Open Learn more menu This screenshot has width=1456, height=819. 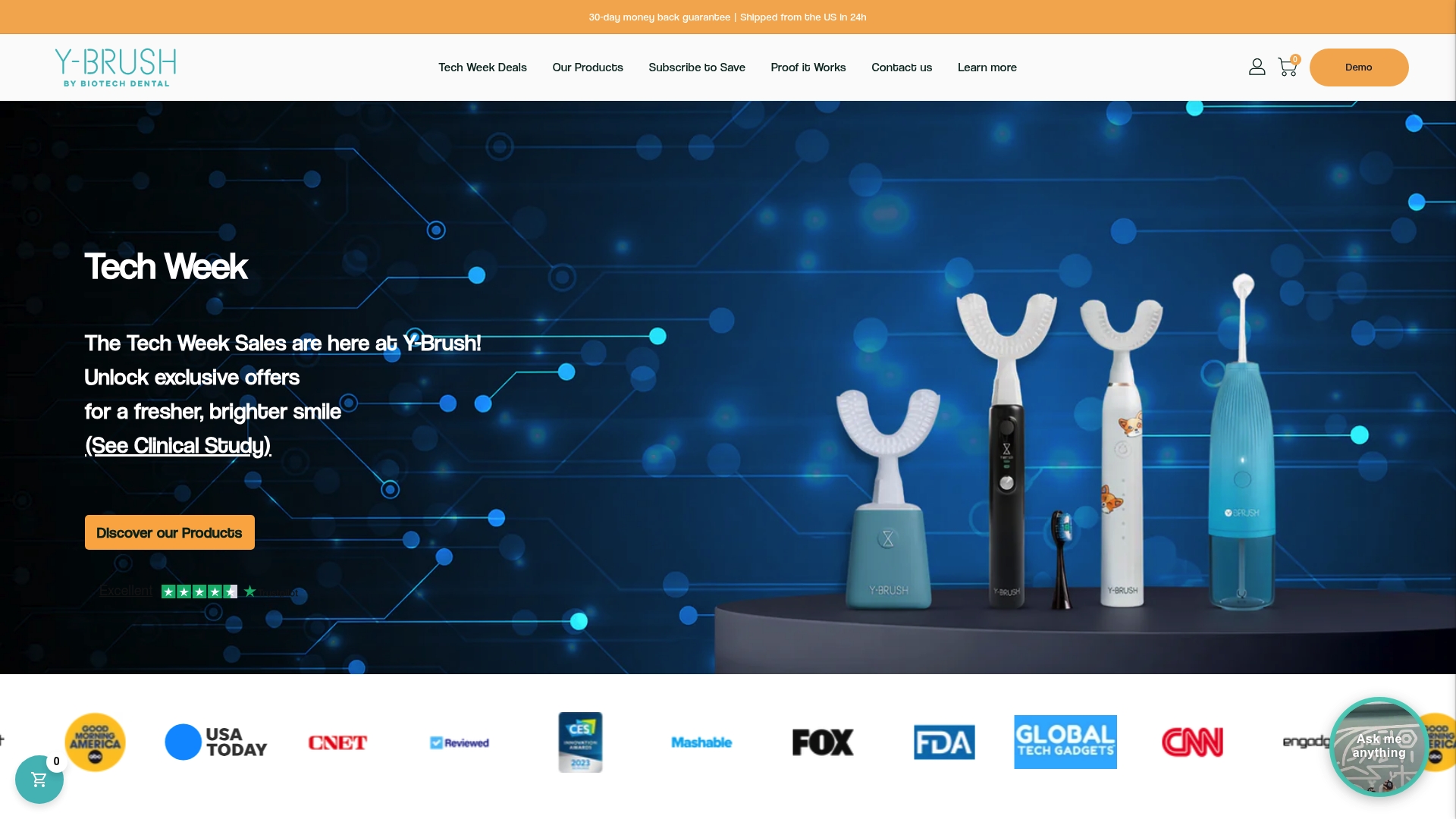(x=987, y=67)
